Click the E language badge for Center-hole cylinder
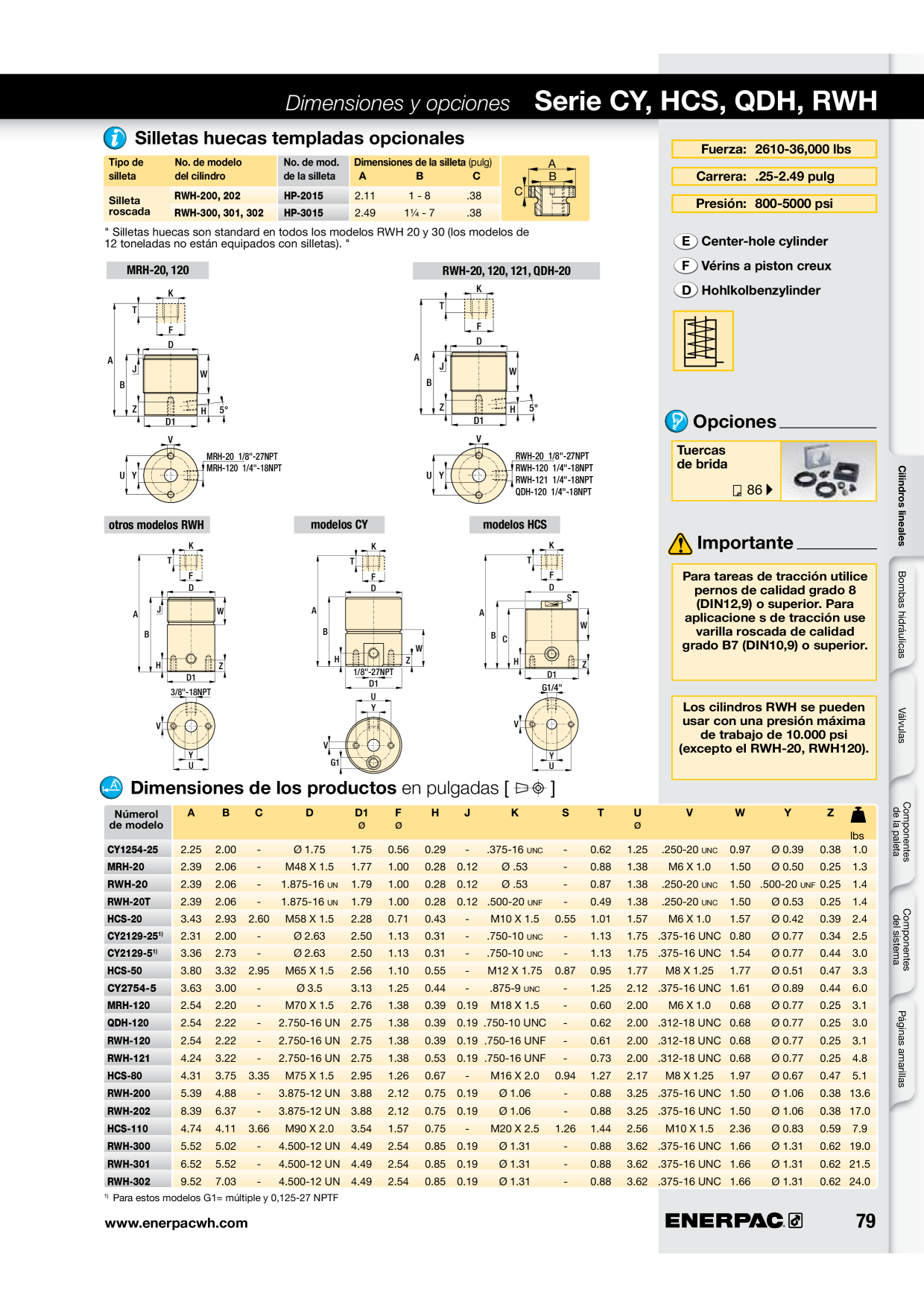 tap(686, 241)
